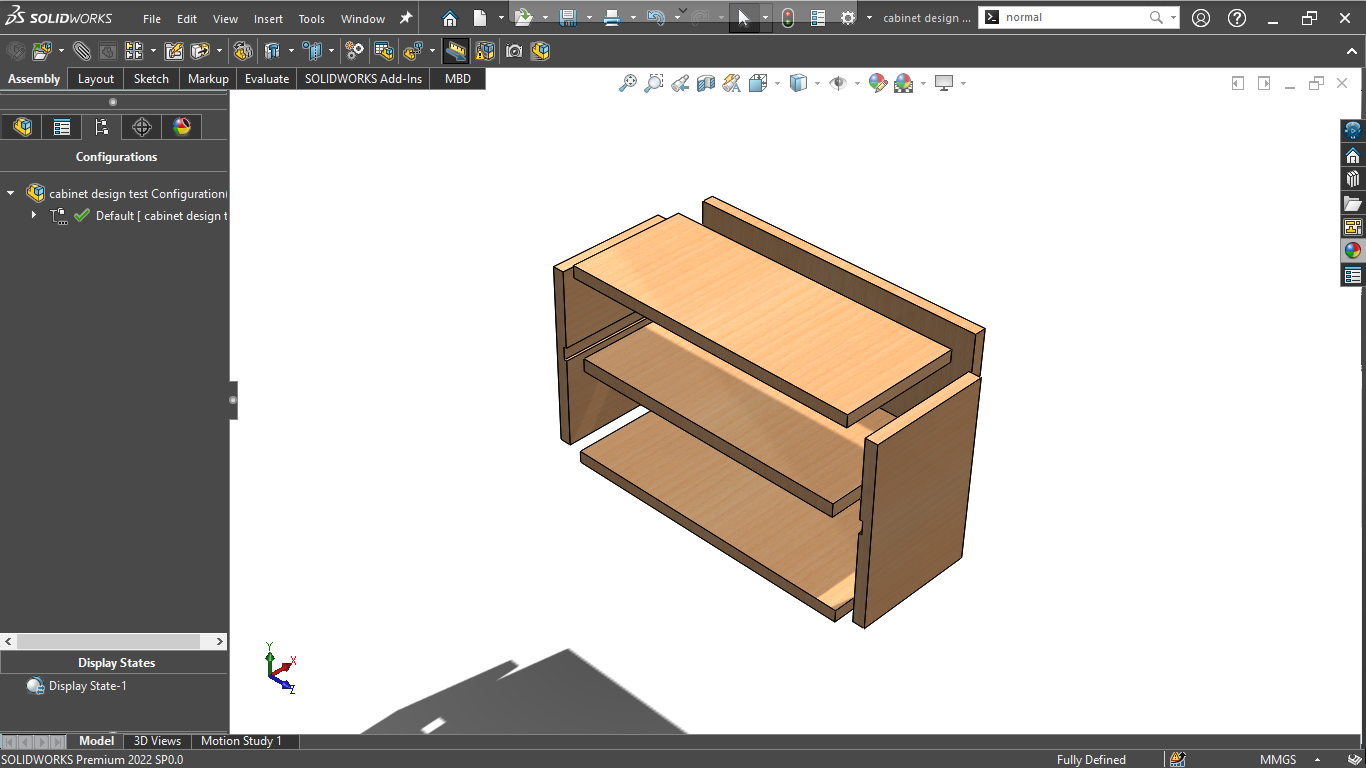This screenshot has width=1366, height=768.
Task: Expand the Default configuration tree node
Action: (33, 215)
